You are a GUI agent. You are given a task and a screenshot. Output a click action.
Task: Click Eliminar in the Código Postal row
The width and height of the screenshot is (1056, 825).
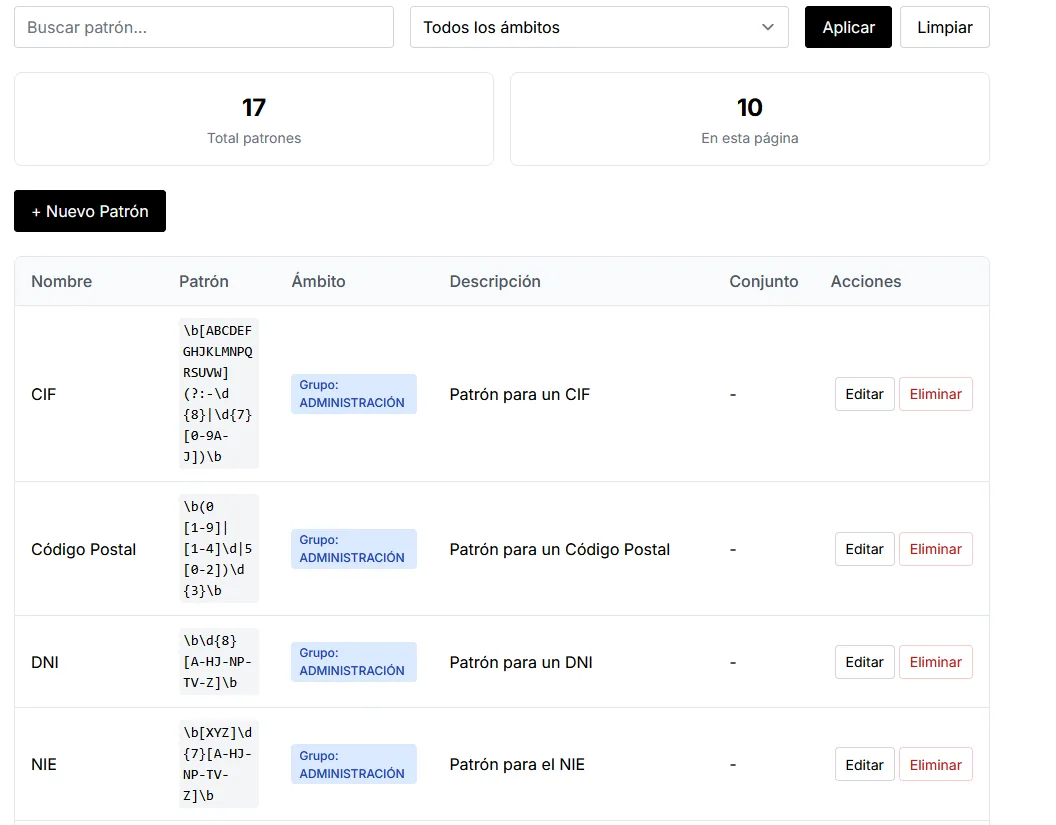935,549
